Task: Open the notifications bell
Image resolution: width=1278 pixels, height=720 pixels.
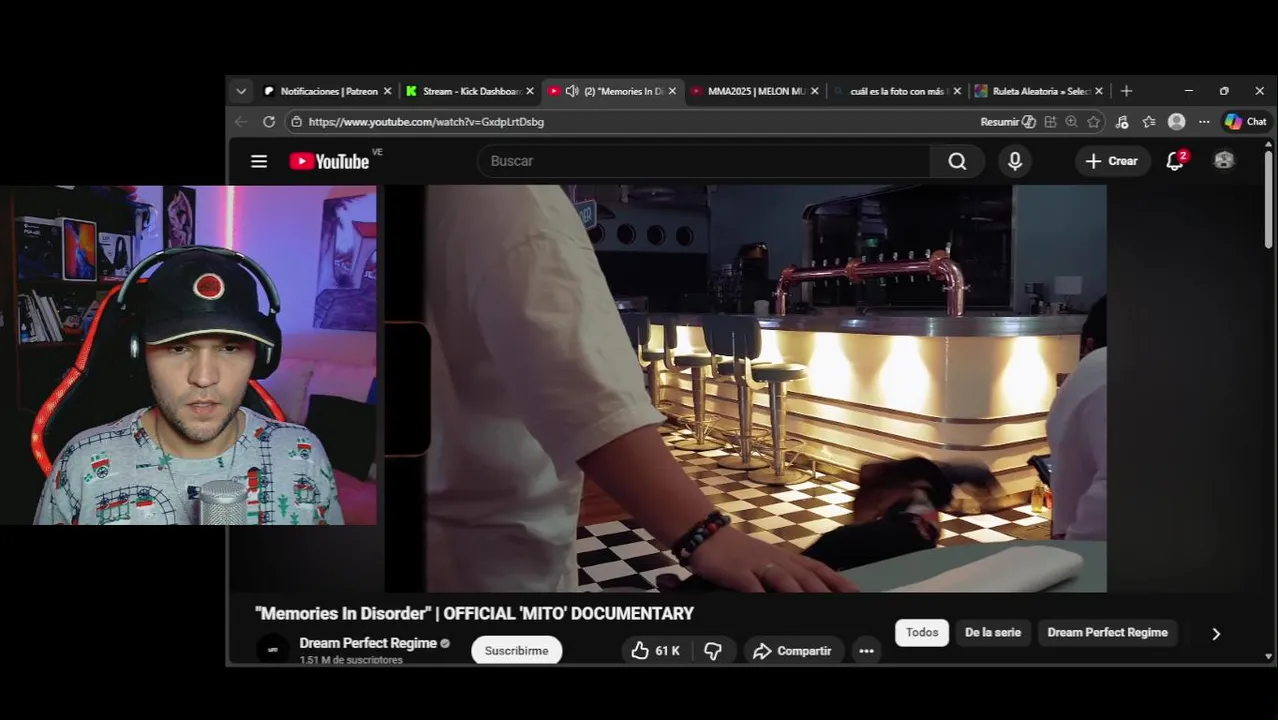Action: [1175, 161]
